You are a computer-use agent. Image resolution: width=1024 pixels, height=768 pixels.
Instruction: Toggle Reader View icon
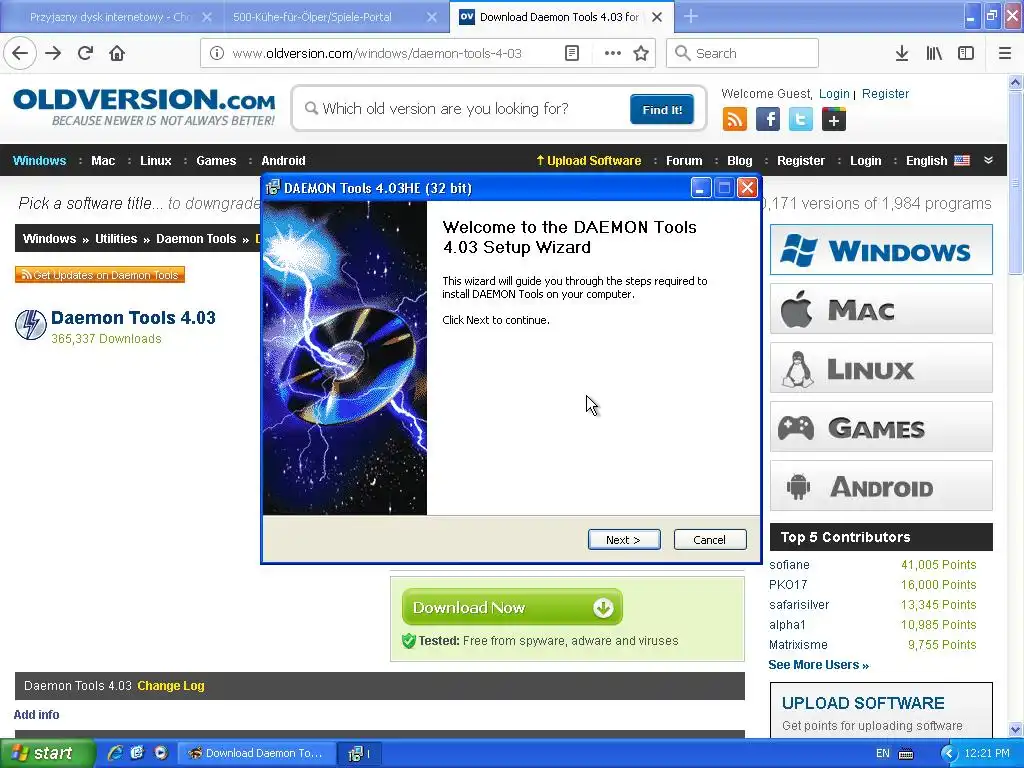(572, 54)
